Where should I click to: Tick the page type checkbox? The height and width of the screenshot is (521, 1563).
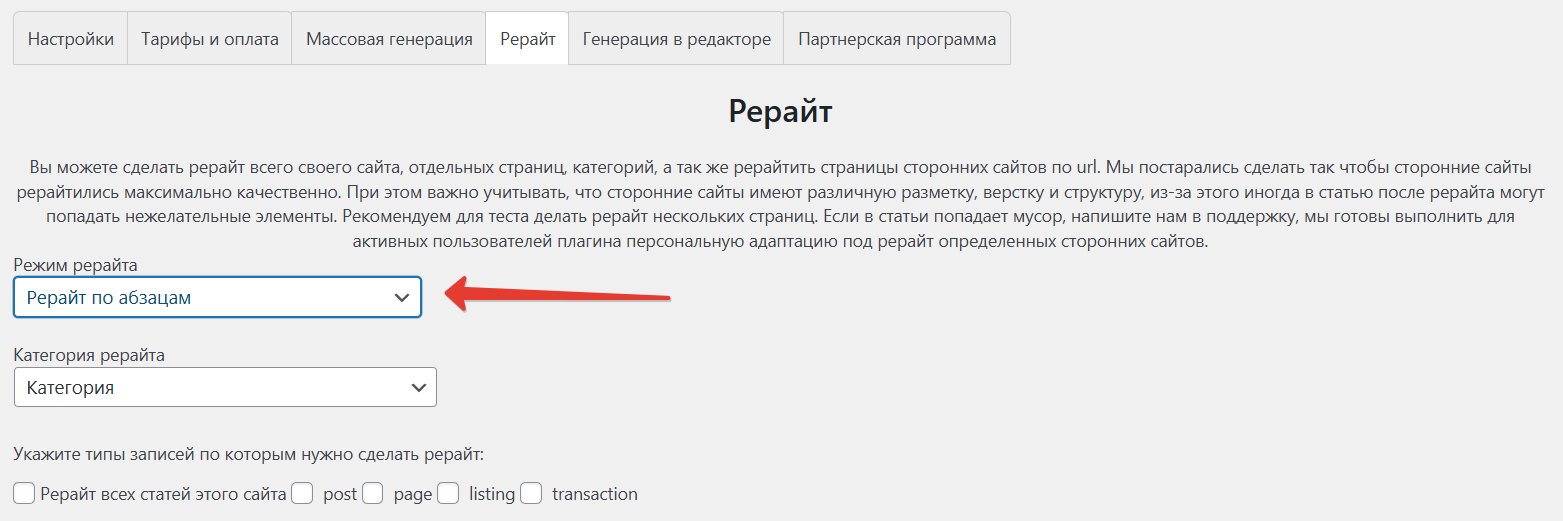[x=373, y=493]
